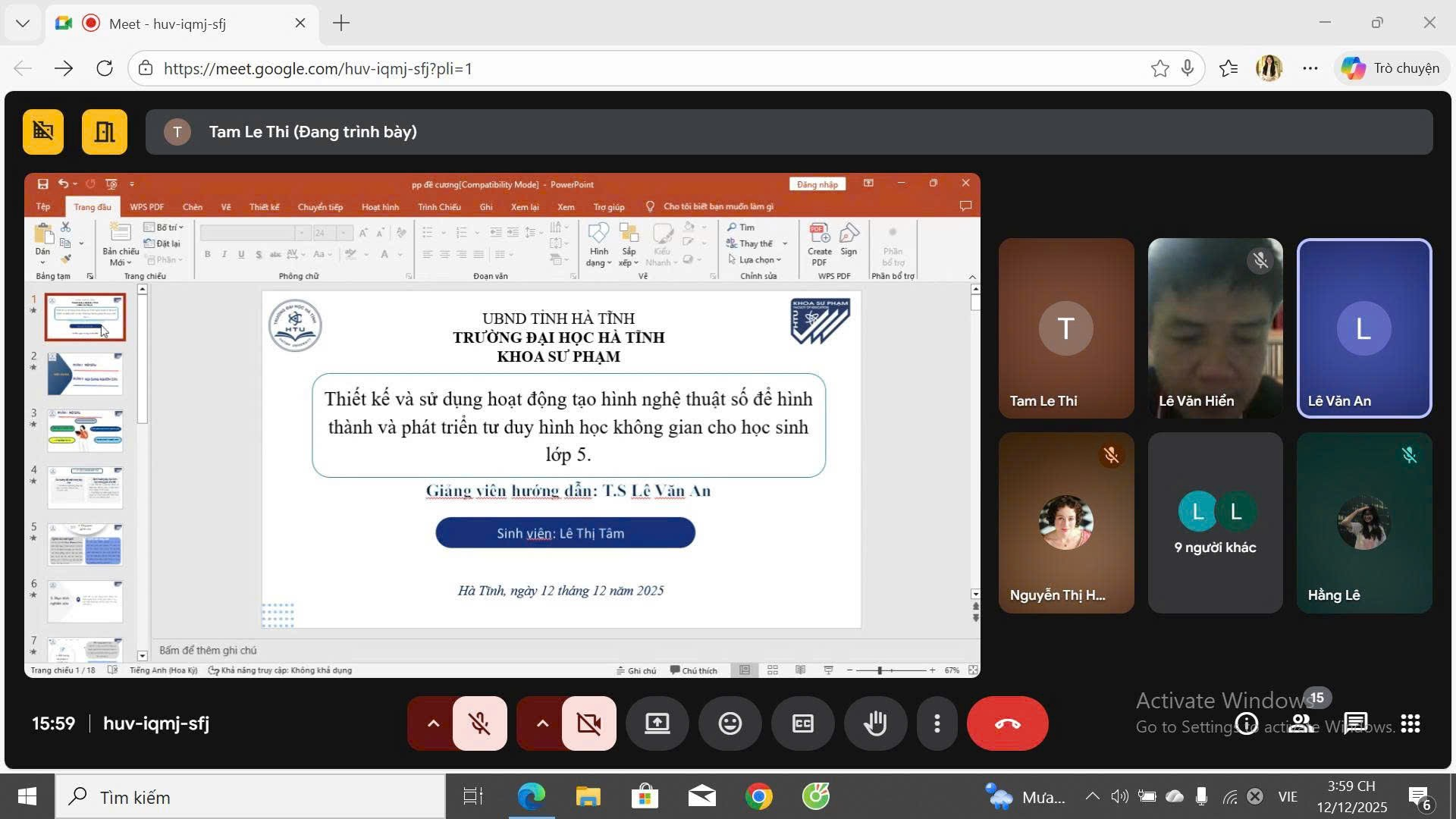Open the chat panel icon

(1355, 723)
